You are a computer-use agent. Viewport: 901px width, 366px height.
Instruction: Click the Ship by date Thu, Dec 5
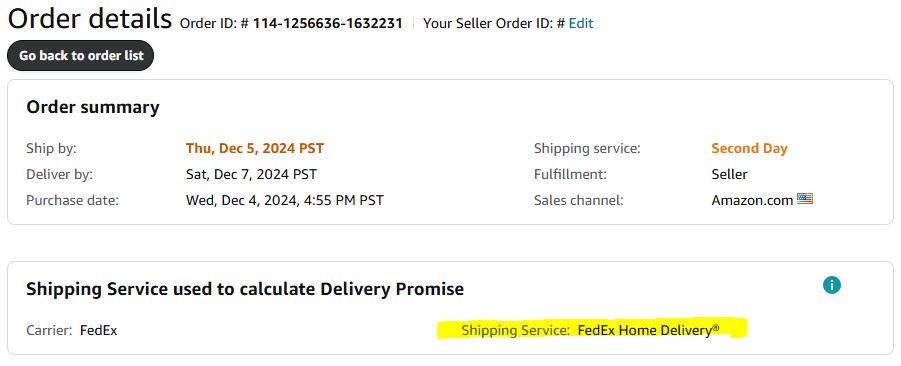pyautogui.click(x=255, y=148)
